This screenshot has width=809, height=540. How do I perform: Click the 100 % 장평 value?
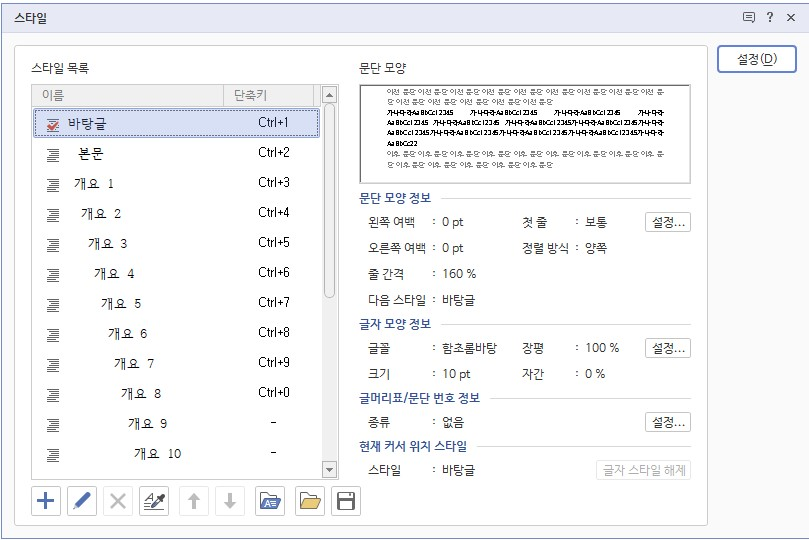pos(602,348)
